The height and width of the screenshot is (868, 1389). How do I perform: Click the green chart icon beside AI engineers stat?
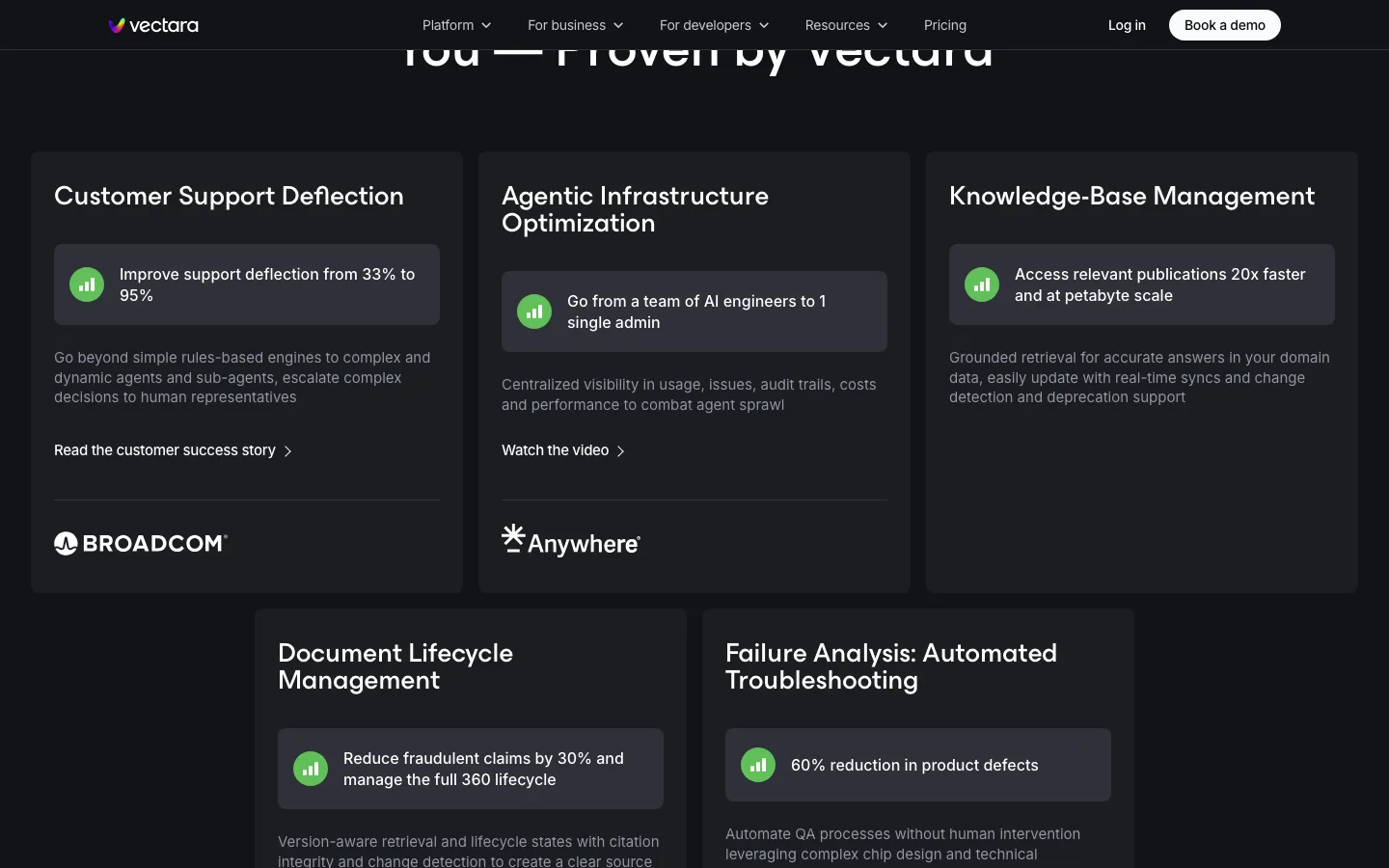[534, 312]
